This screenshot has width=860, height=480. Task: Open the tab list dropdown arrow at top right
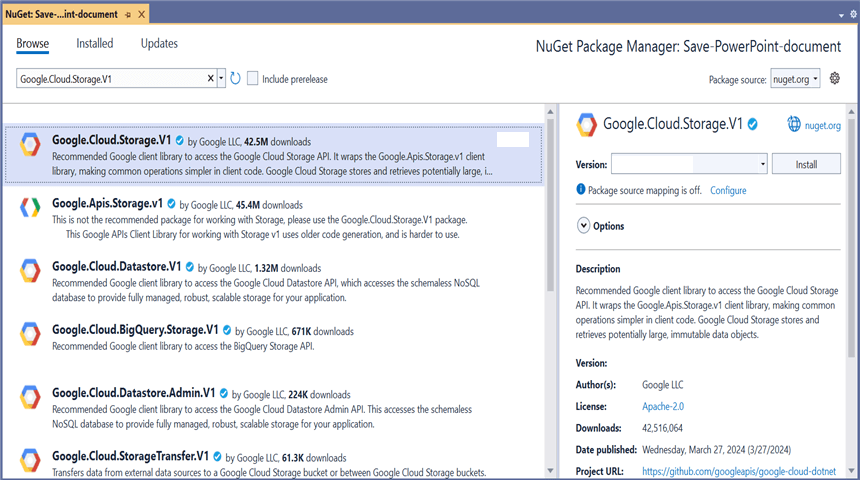(841, 15)
